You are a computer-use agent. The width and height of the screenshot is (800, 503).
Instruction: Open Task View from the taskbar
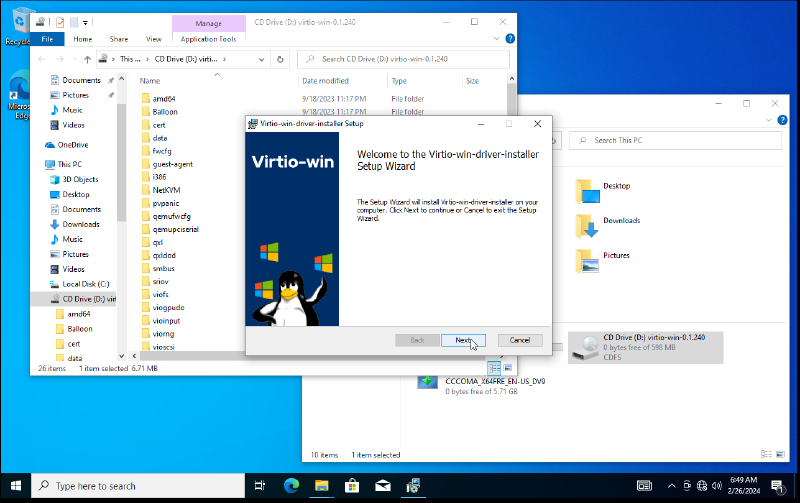coord(260,486)
